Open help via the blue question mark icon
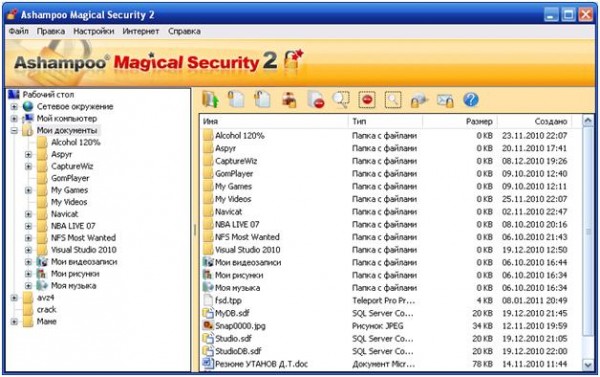600x377 pixels. point(471,100)
